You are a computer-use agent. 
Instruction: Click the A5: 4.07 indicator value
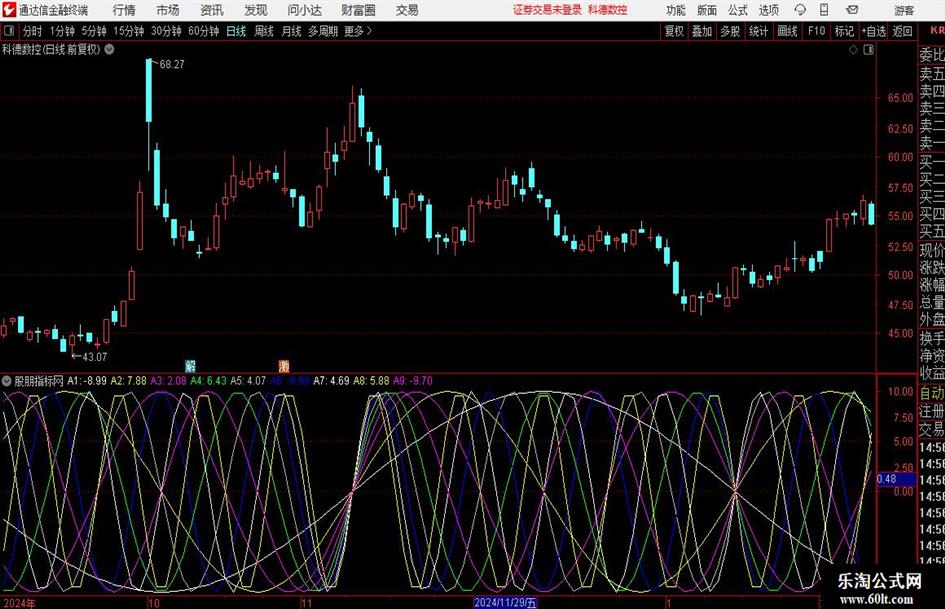point(248,381)
